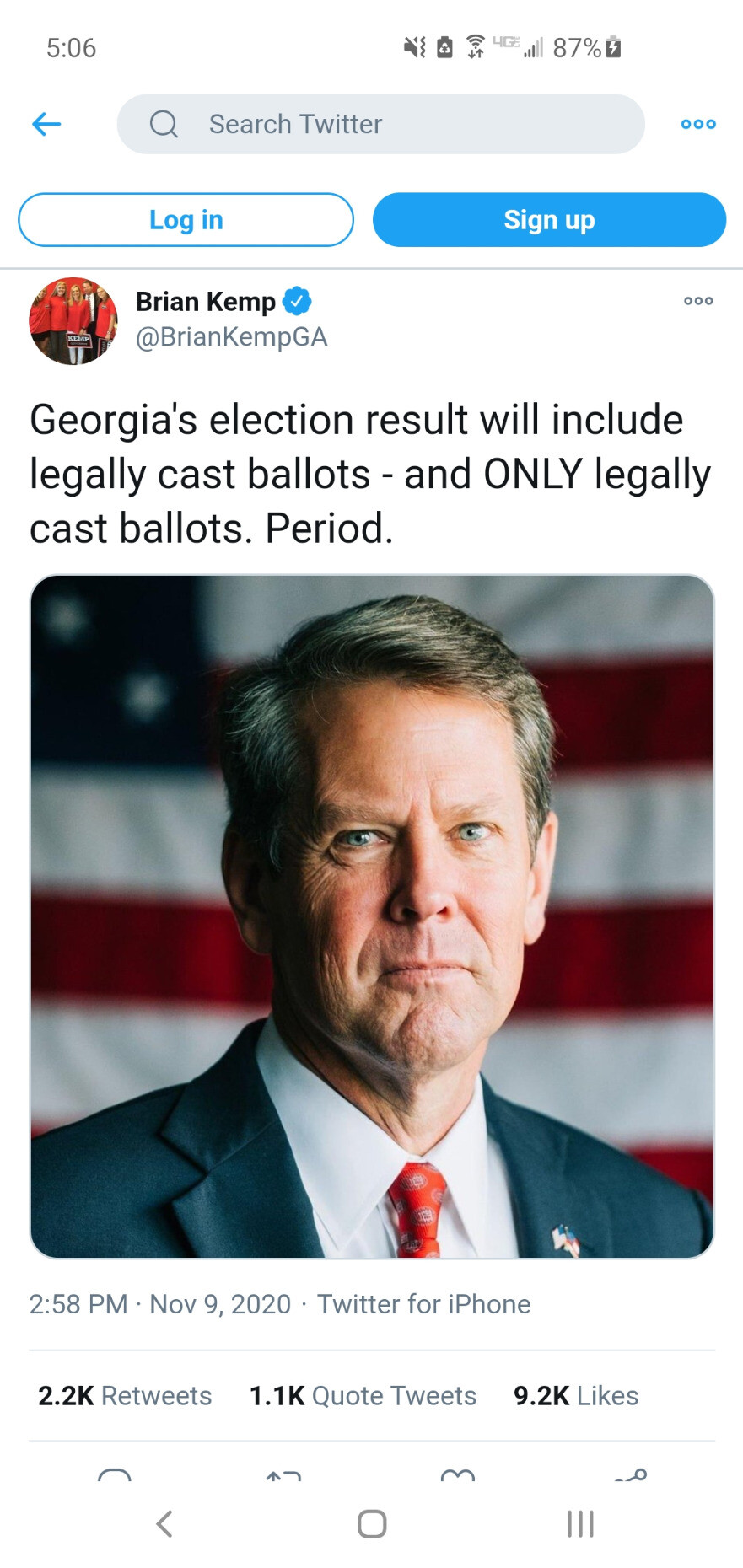
Task: Tap the reply speech bubble icon
Action: [x=115, y=1476]
